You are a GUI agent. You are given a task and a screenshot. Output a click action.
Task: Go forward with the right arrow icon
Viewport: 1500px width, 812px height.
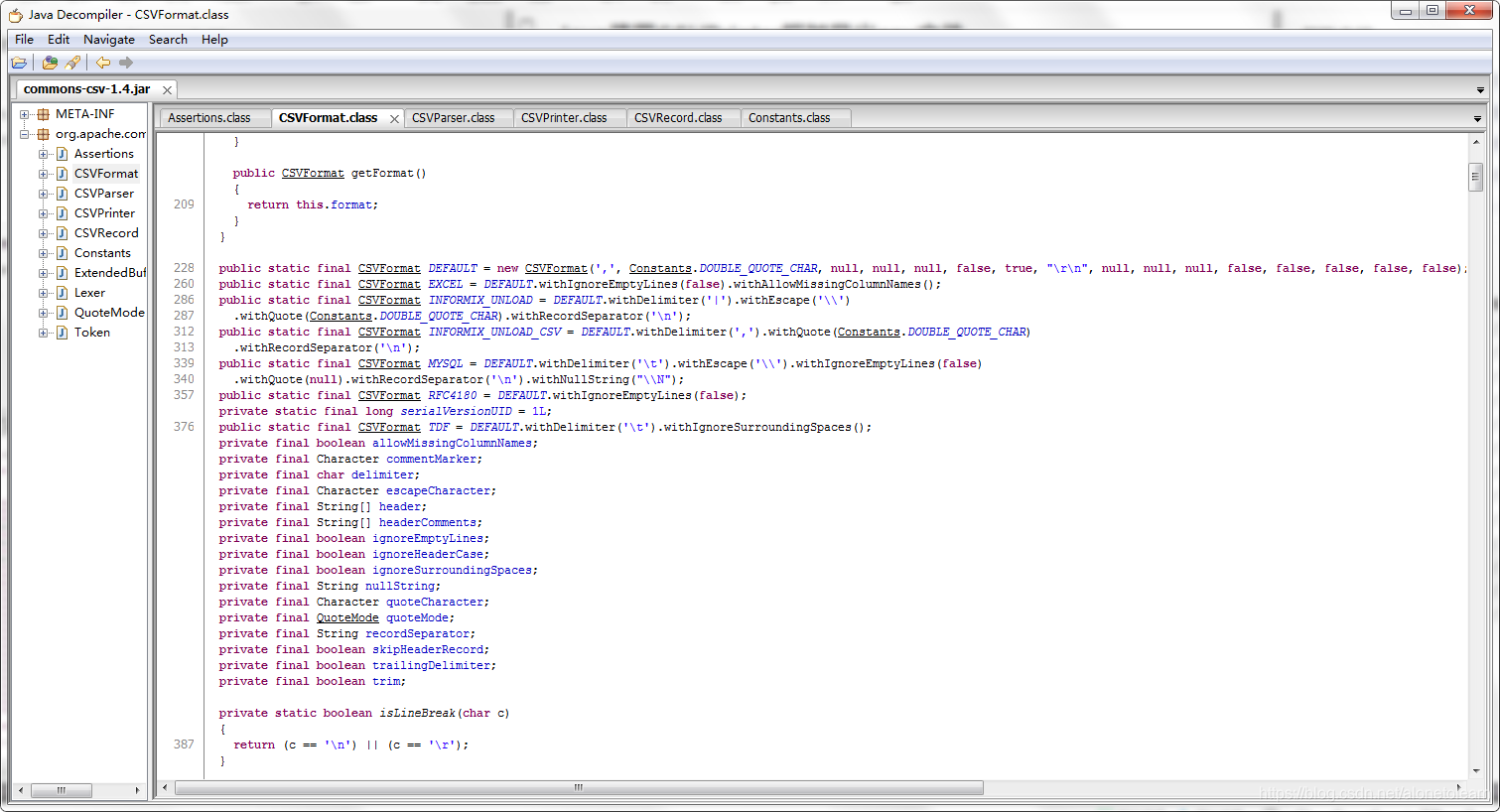tap(126, 63)
